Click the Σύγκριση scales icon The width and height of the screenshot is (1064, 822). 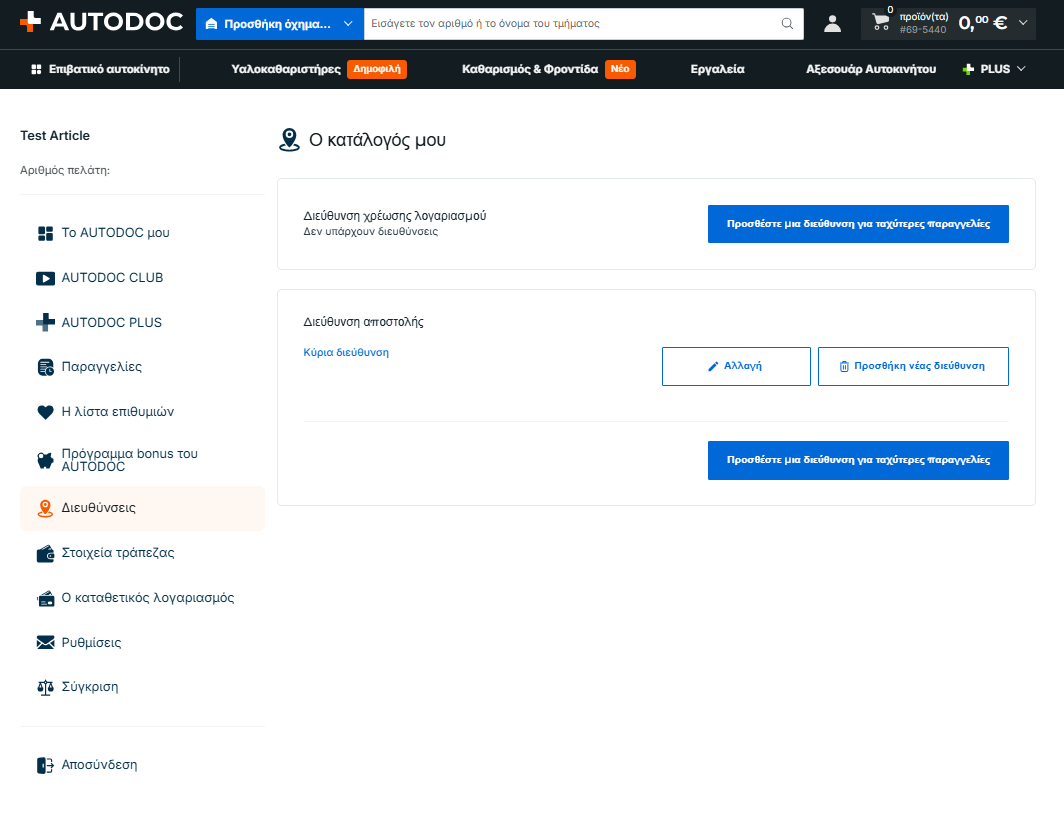click(45, 688)
